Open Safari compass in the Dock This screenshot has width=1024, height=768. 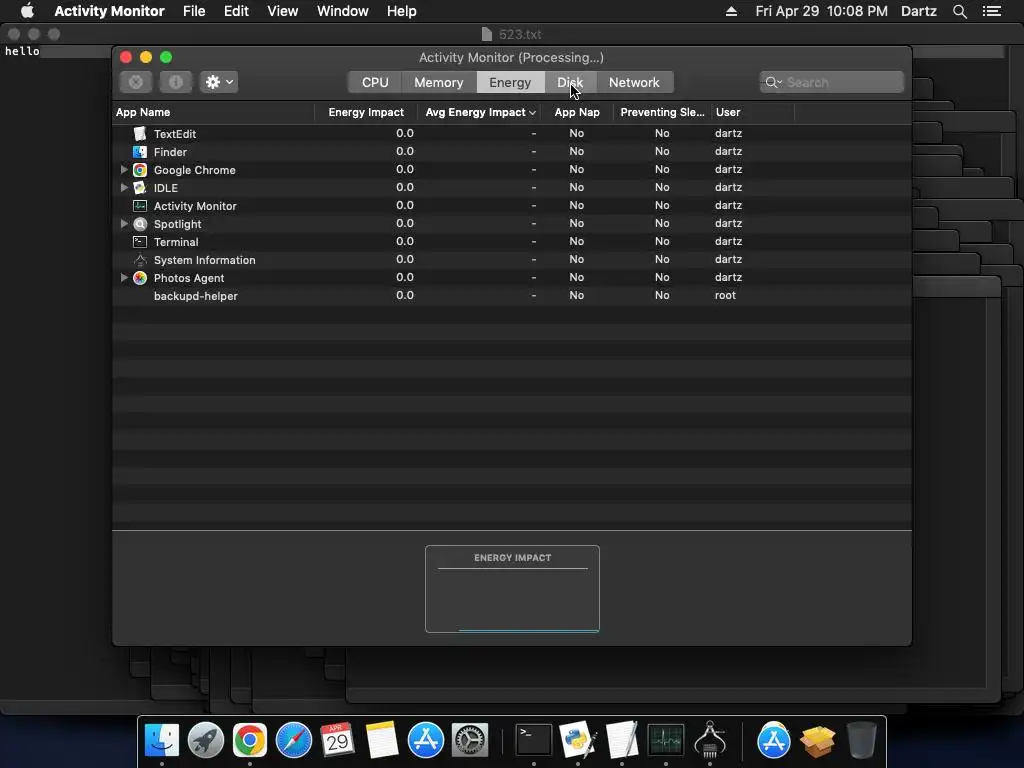click(294, 740)
